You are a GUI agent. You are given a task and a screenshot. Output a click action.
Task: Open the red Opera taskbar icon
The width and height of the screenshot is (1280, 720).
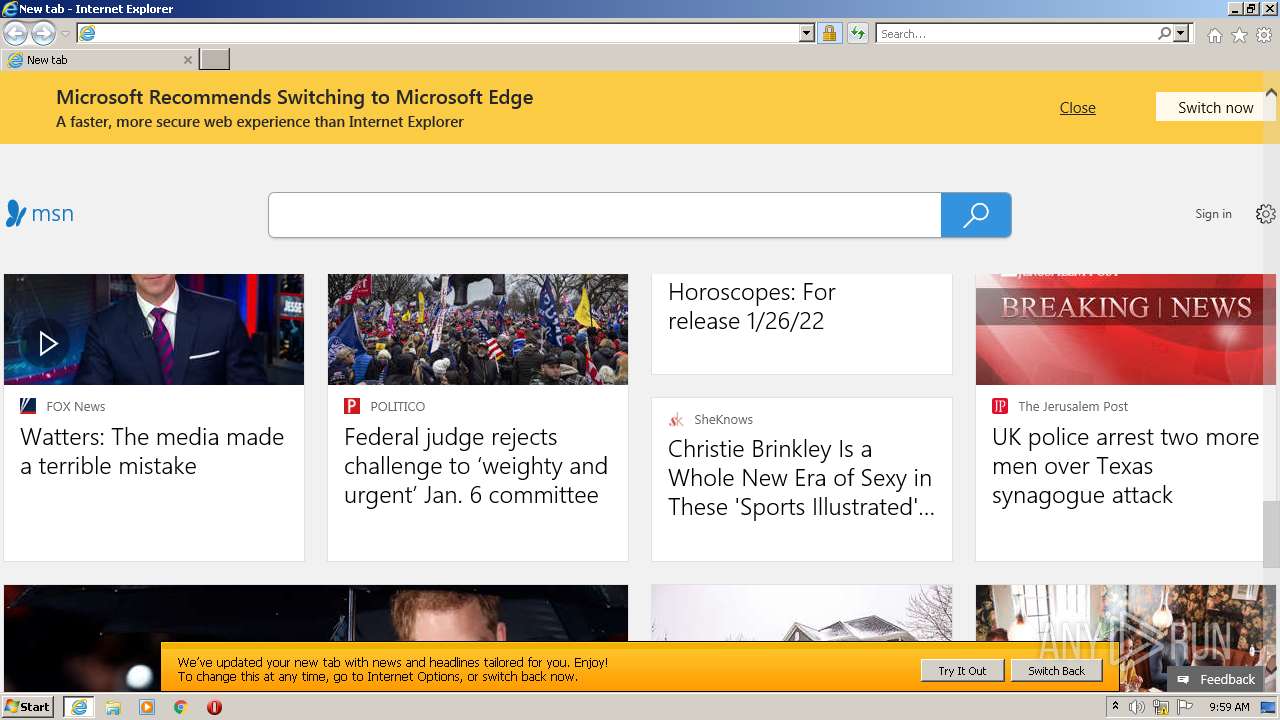coord(214,707)
